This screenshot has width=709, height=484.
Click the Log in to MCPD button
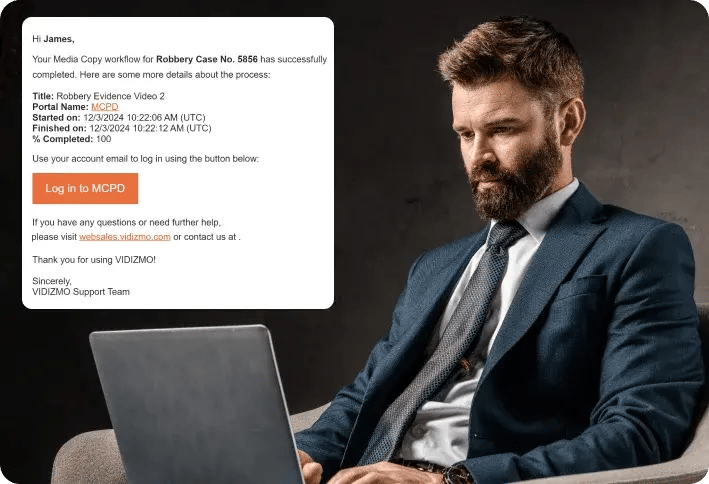[x=85, y=188]
